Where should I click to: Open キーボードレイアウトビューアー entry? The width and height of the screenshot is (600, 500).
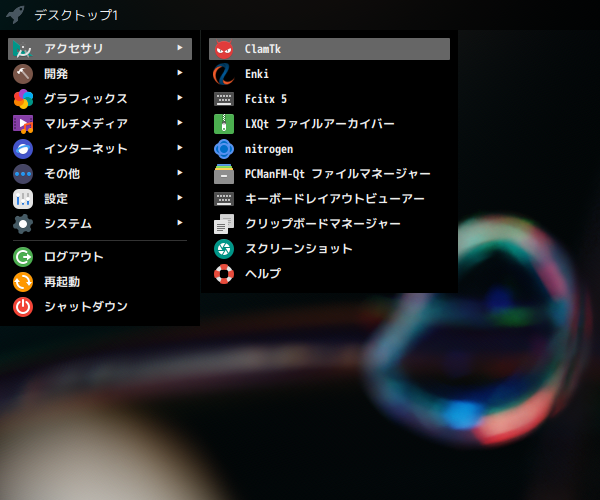click(329, 199)
